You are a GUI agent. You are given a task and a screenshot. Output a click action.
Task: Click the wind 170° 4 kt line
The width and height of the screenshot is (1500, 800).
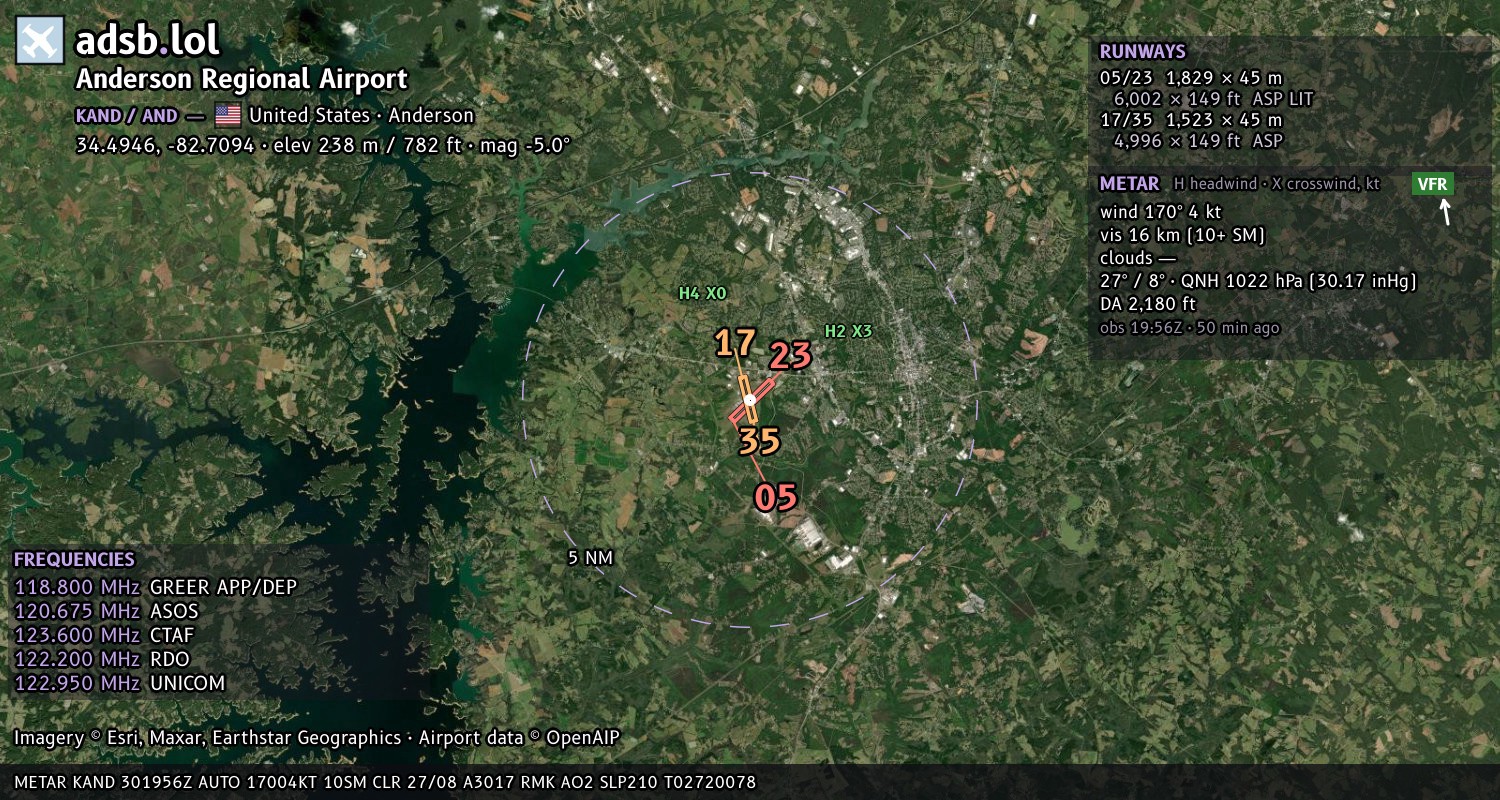(x=1160, y=212)
